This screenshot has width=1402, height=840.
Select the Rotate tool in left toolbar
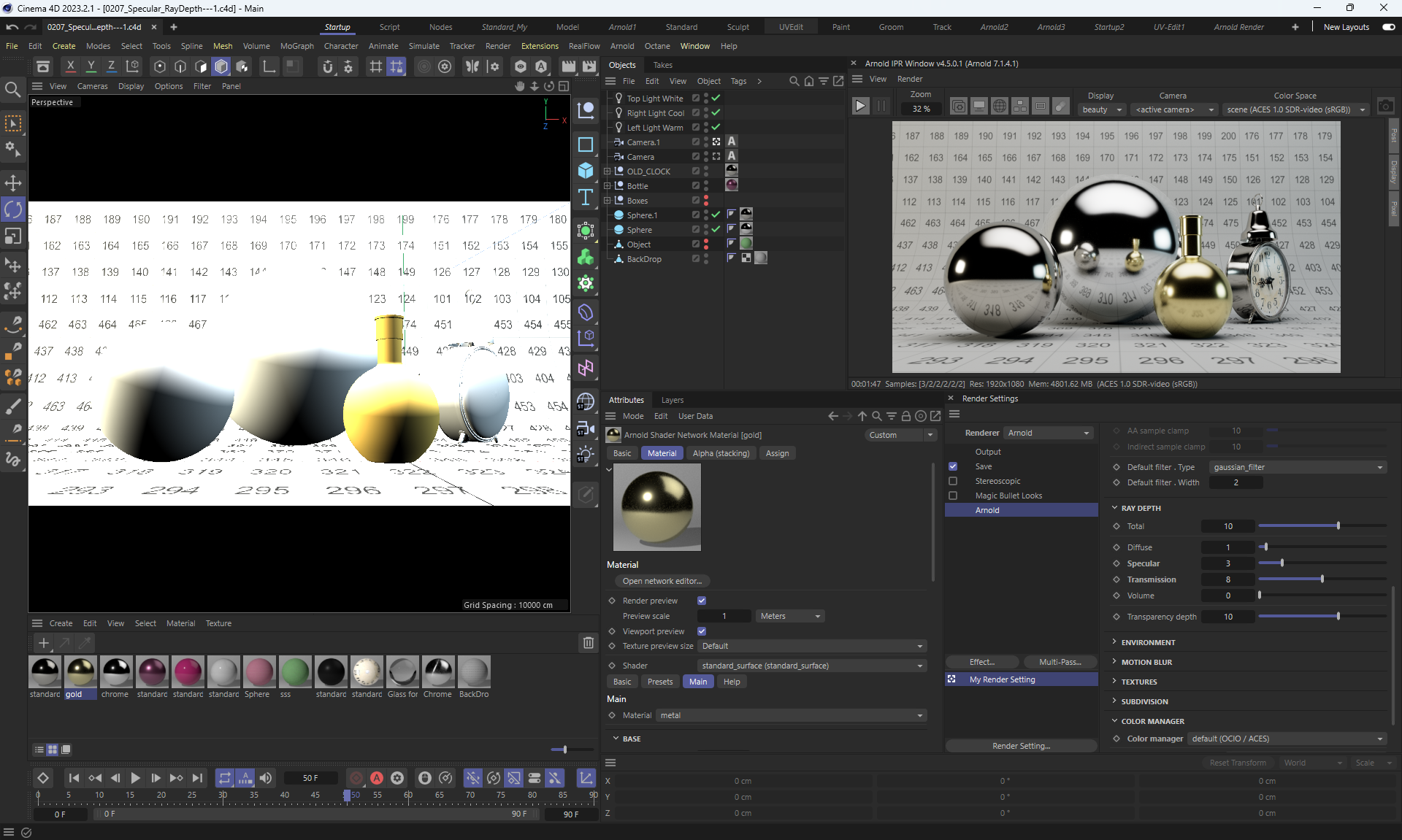tap(13, 209)
